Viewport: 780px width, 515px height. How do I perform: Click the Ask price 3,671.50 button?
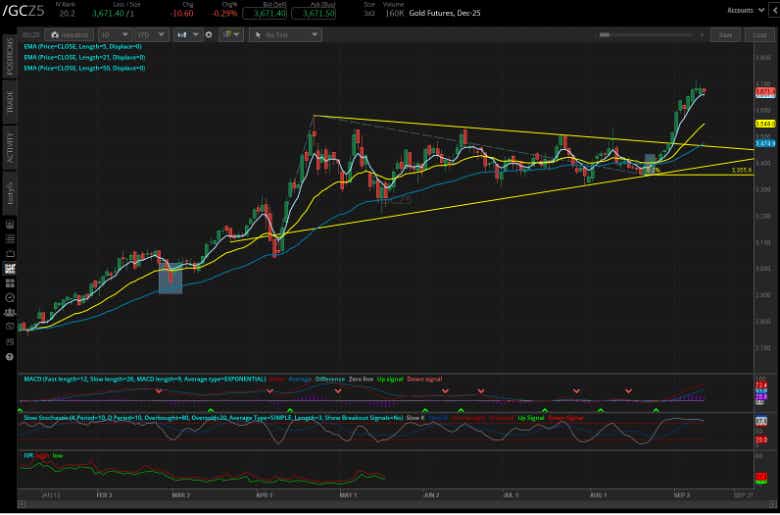313,13
